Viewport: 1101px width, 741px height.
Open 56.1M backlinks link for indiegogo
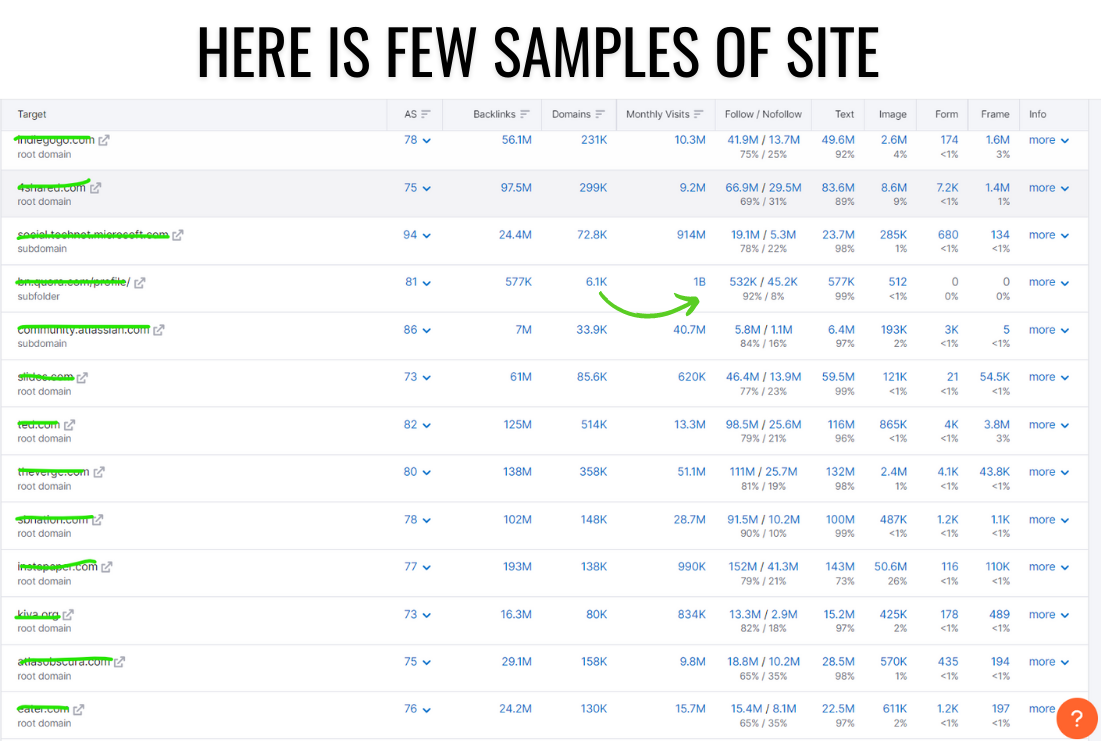(516, 140)
